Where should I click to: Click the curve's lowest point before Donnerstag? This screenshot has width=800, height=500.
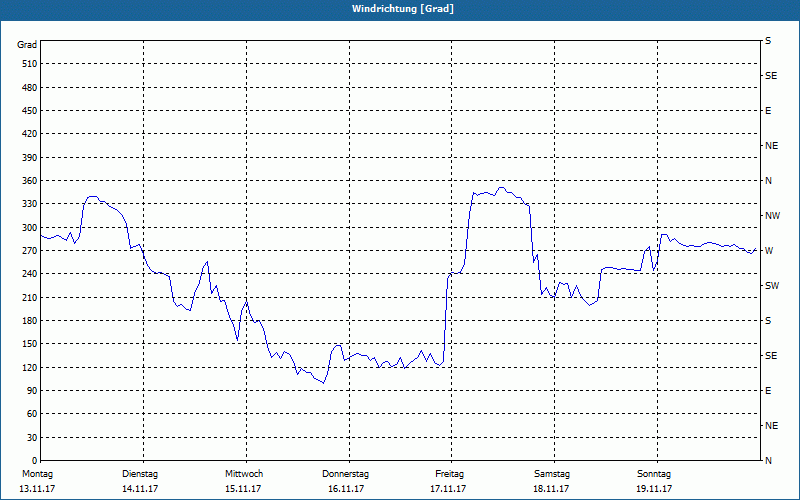(x=323, y=383)
